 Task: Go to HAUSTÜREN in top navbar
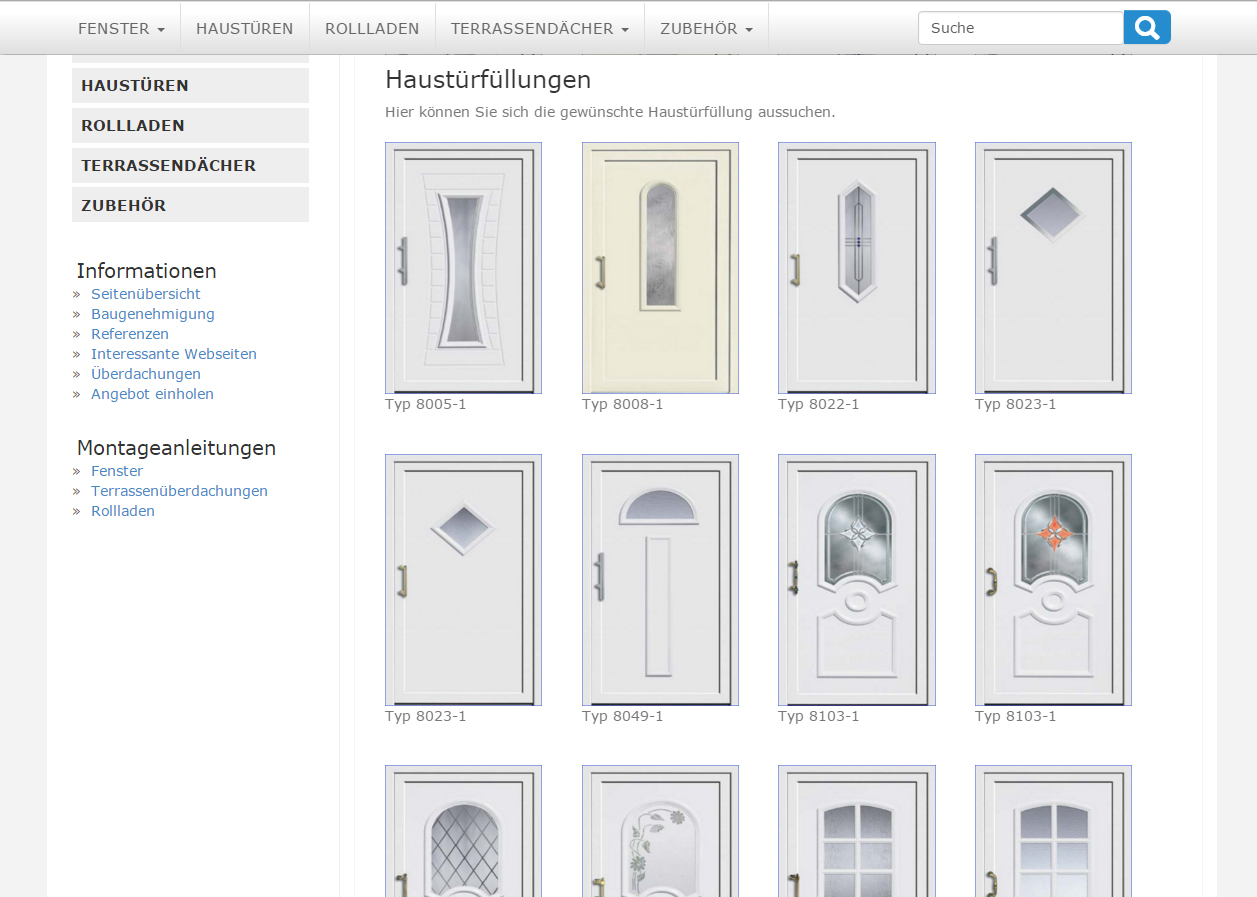coord(245,28)
